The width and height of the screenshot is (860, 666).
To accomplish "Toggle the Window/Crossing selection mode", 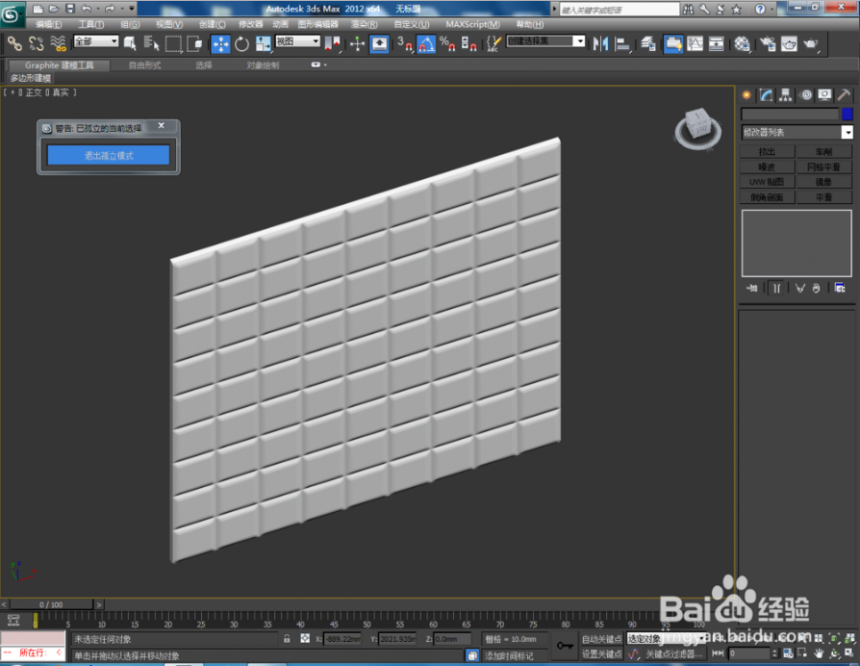I will pos(195,43).
